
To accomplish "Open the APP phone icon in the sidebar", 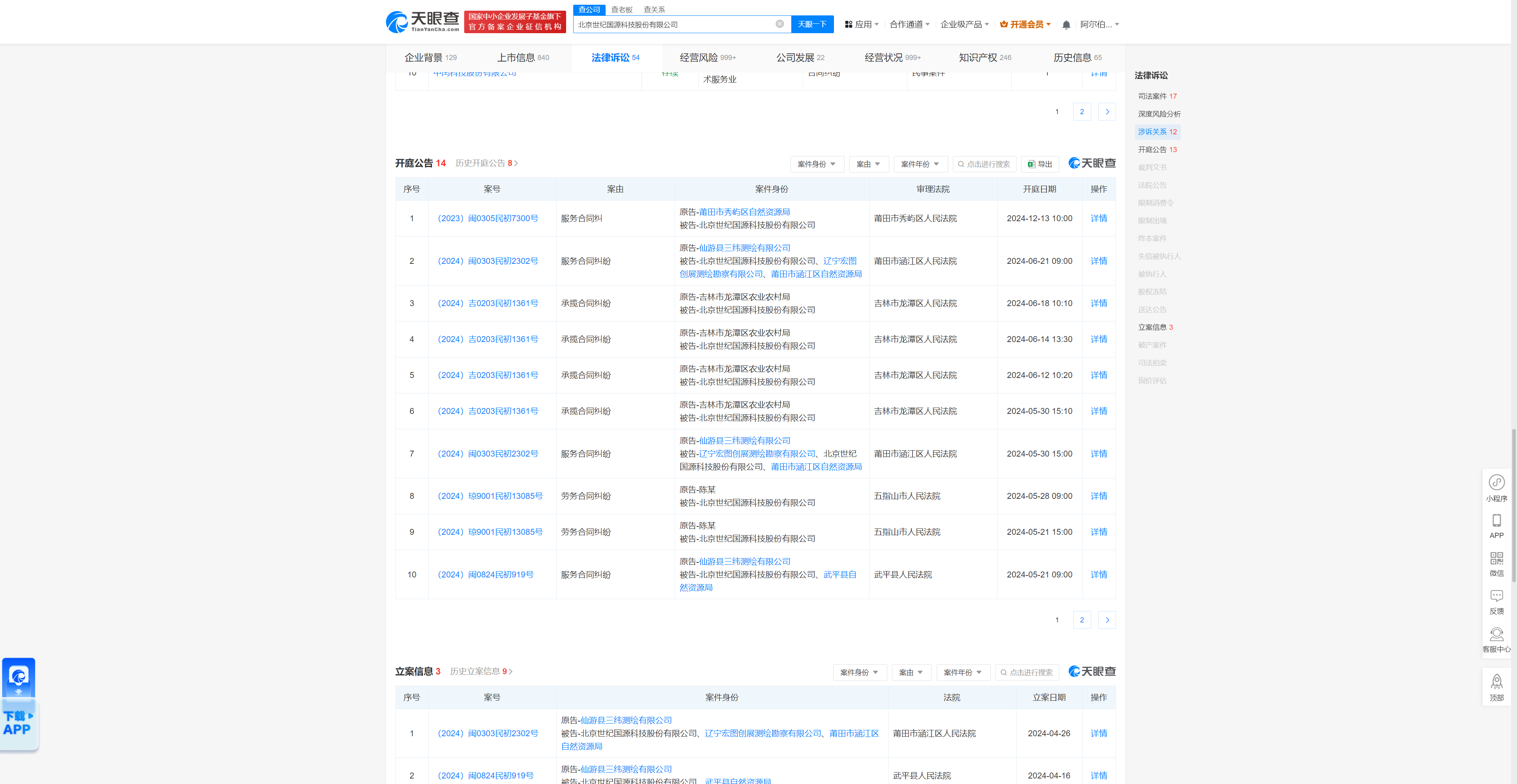I will click(1496, 526).
